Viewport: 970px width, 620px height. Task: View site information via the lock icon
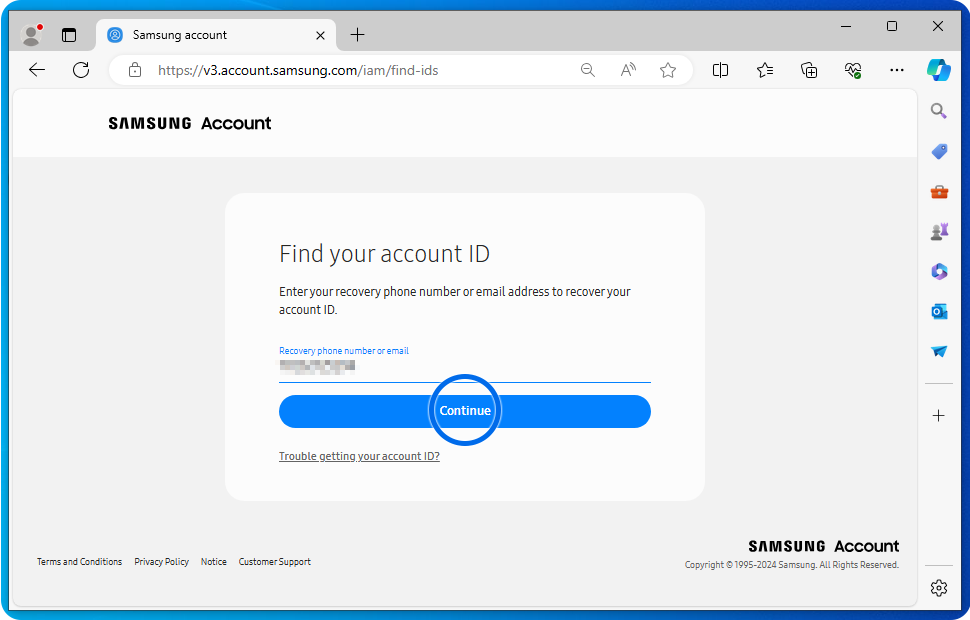coord(135,70)
